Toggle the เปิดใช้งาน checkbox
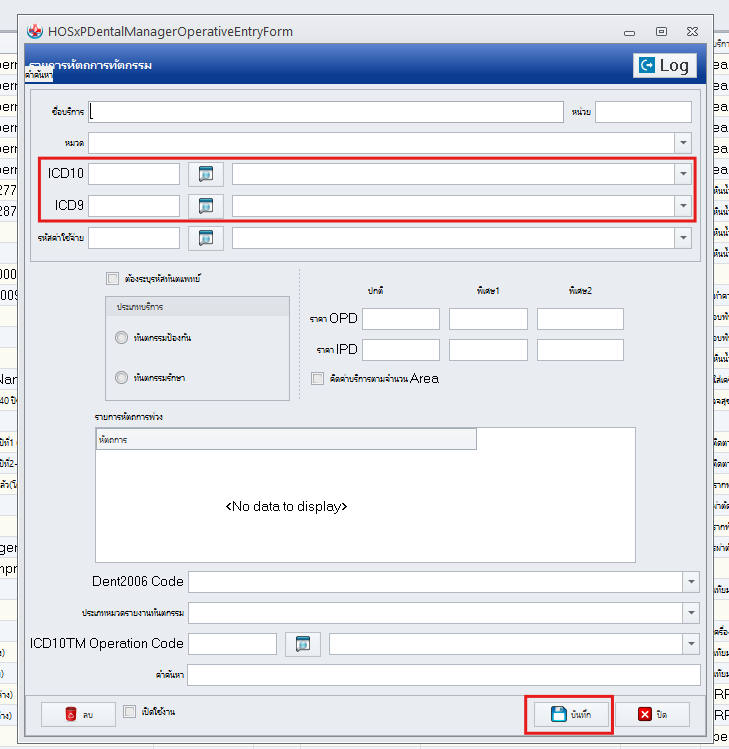 coord(129,712)
